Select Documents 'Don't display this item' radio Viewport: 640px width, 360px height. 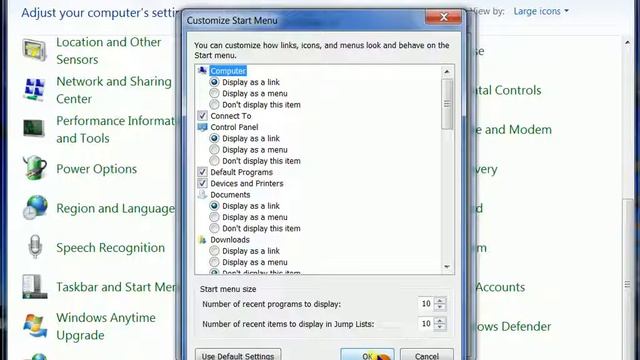214,228
